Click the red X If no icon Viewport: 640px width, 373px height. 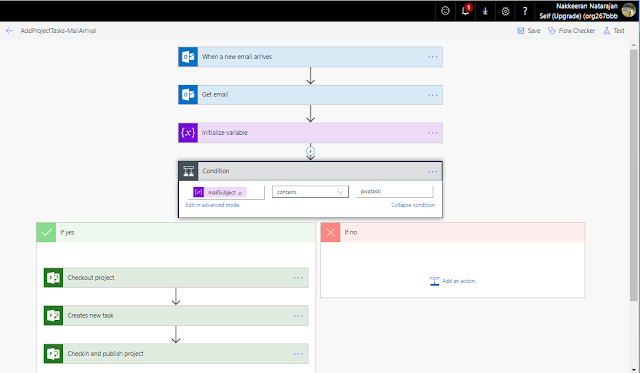point(331,232)
